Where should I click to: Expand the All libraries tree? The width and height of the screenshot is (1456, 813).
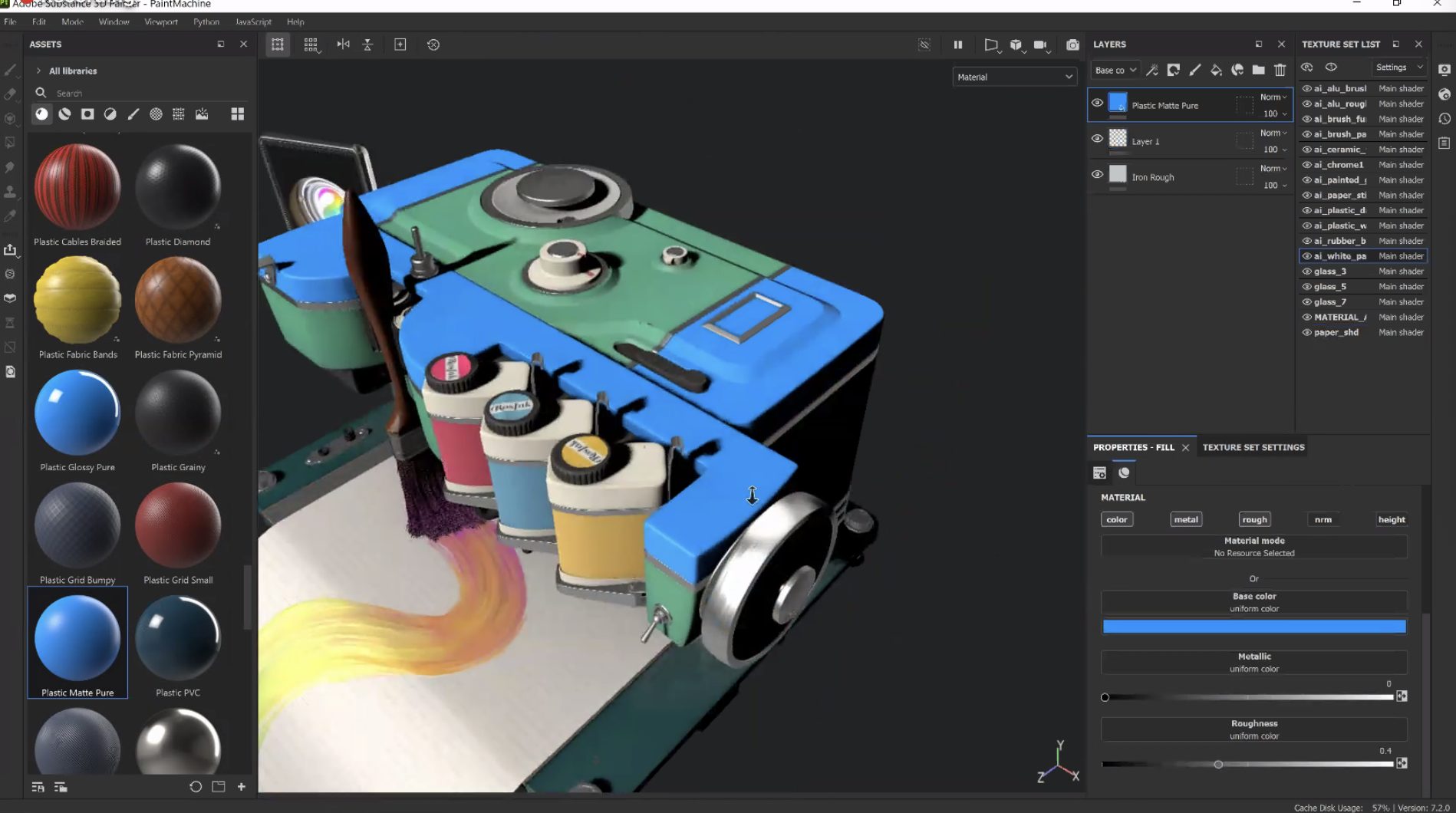[38, 71]
